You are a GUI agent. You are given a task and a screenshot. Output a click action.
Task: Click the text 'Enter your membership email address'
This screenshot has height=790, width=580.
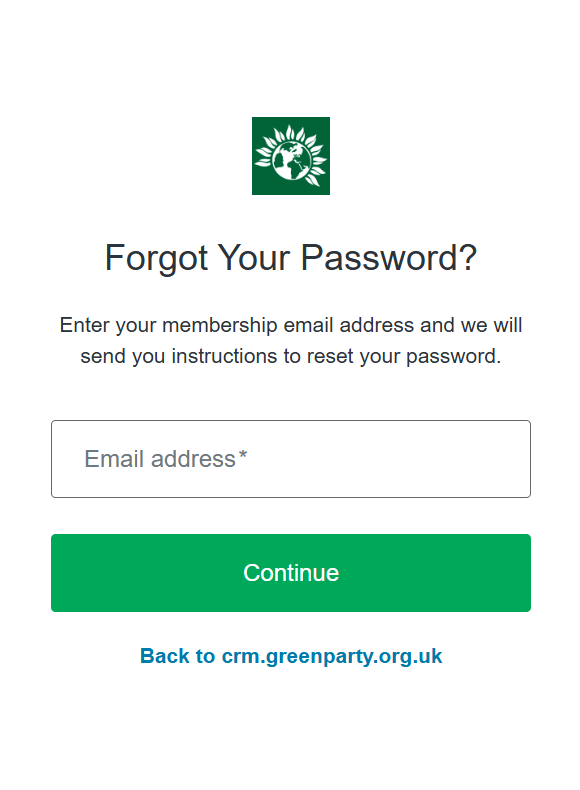[237, 325]
